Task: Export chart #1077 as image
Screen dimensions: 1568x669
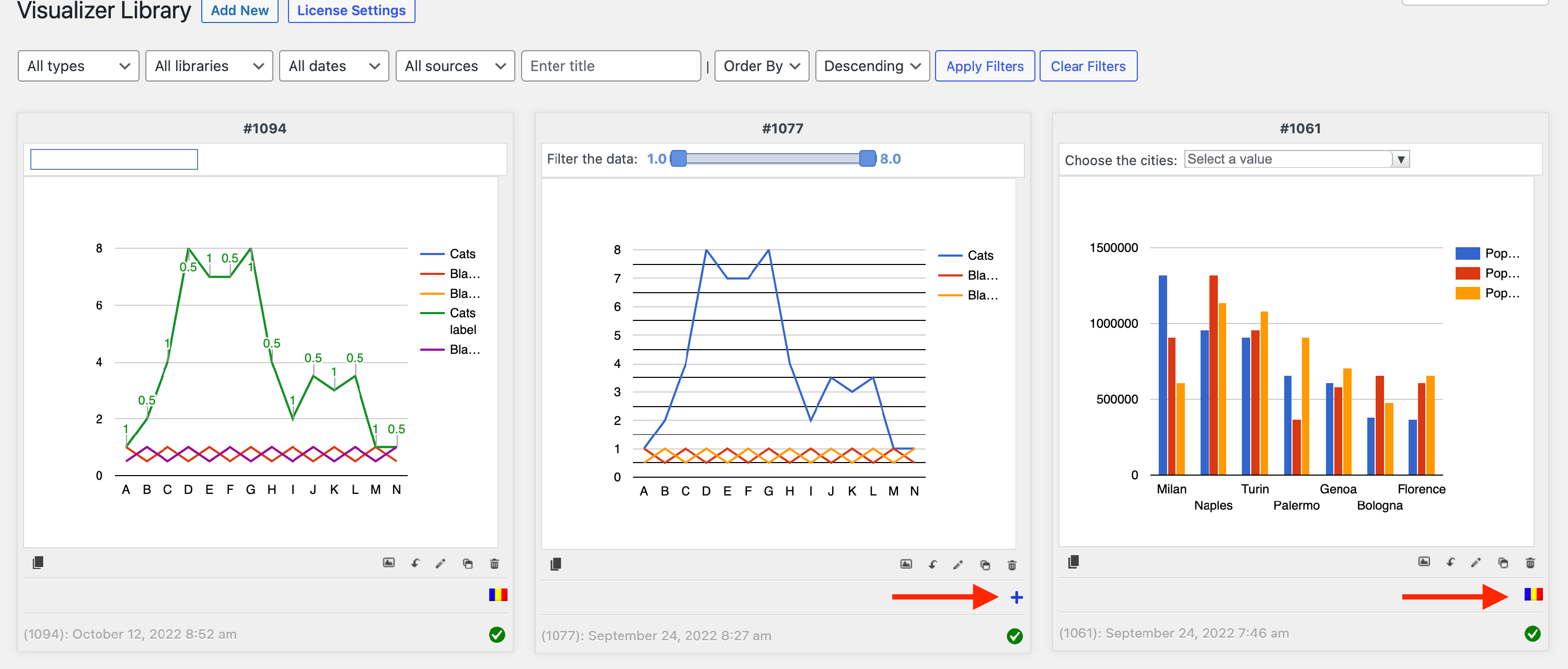Action: pyautogui.click(x=906, y=564)
